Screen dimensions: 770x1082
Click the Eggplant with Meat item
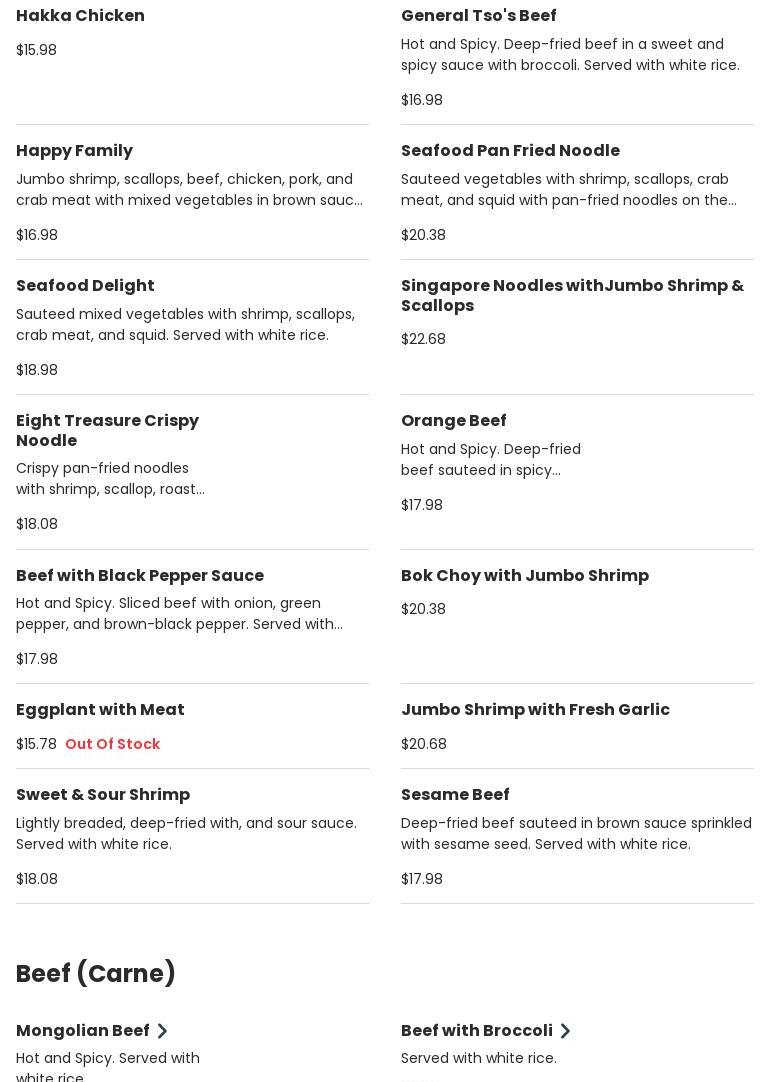tap(100, 710)
